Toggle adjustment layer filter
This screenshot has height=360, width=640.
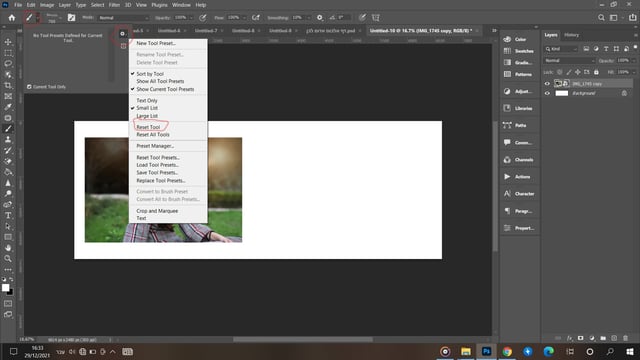pos(596,49)
